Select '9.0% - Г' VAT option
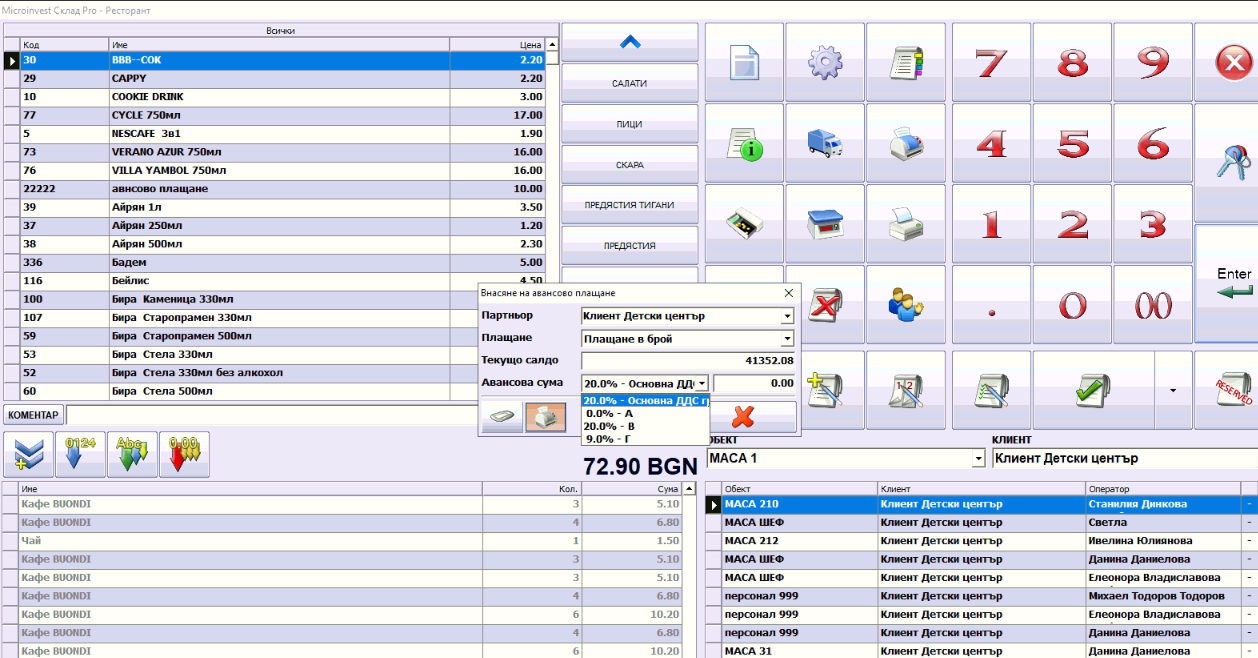 tap(645, 439)
